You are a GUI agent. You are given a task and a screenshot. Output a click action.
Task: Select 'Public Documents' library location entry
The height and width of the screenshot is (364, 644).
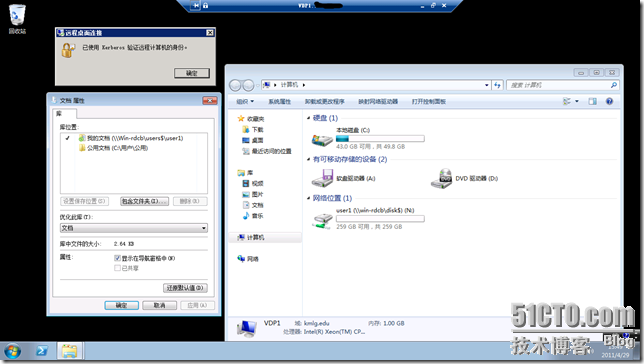click(x=113, y=148)
